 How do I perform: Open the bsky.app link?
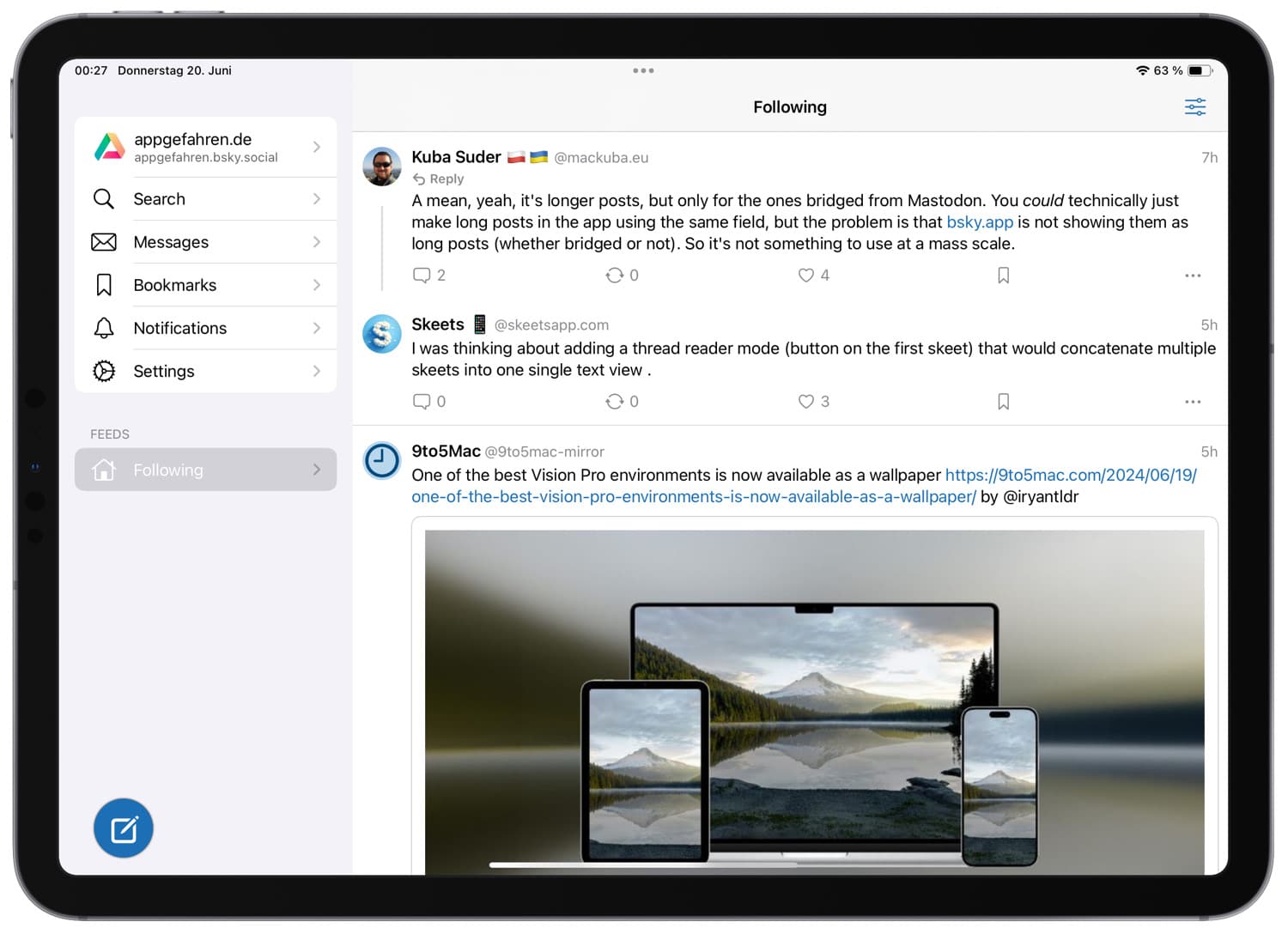(979, 222)
